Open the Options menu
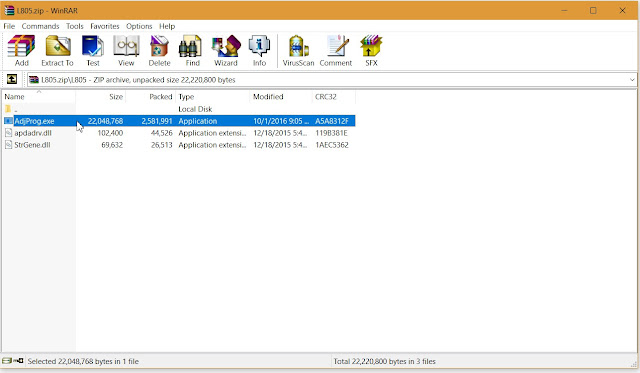 139,26
